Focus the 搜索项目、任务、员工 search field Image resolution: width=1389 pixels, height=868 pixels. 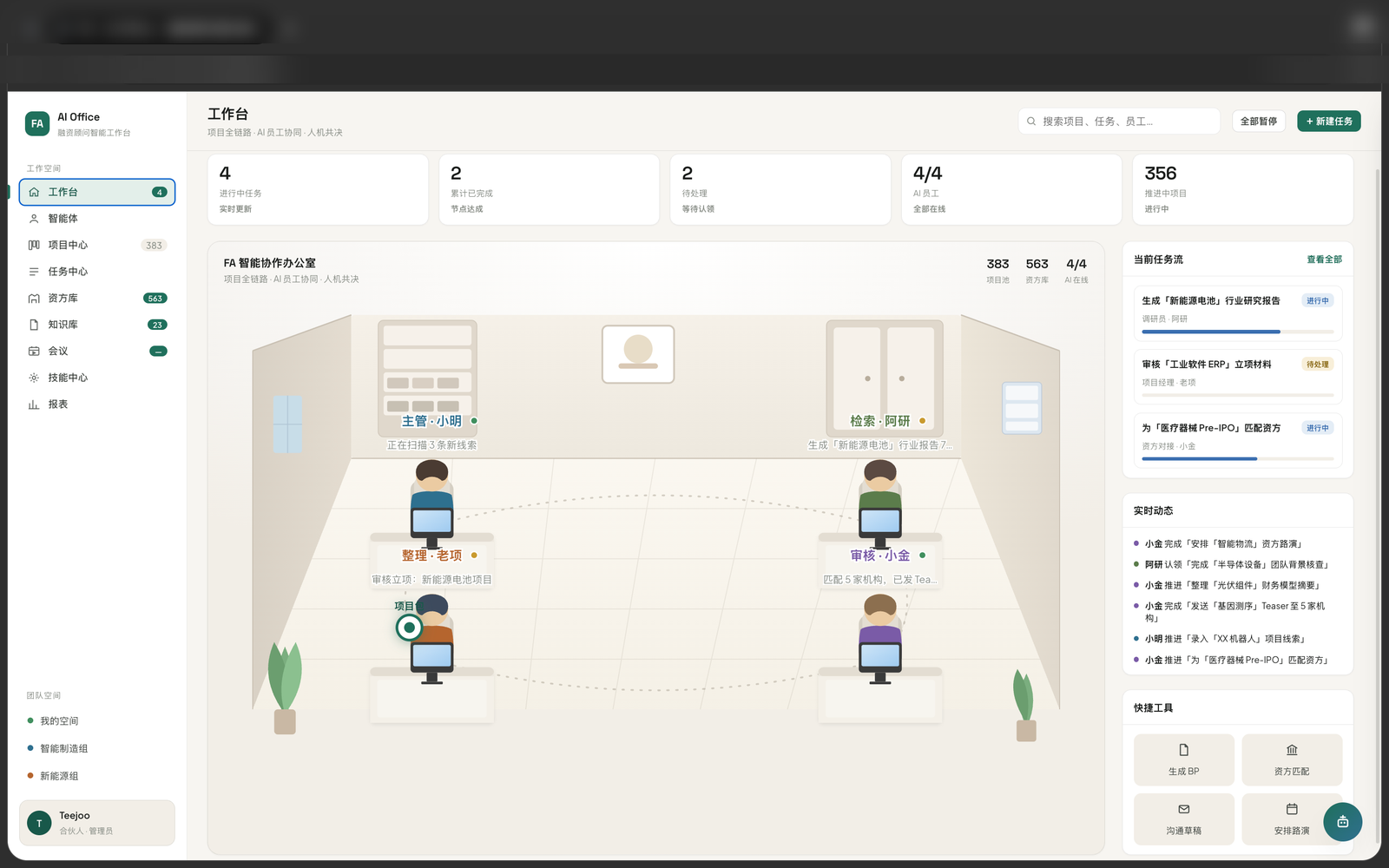(1119, 122)
